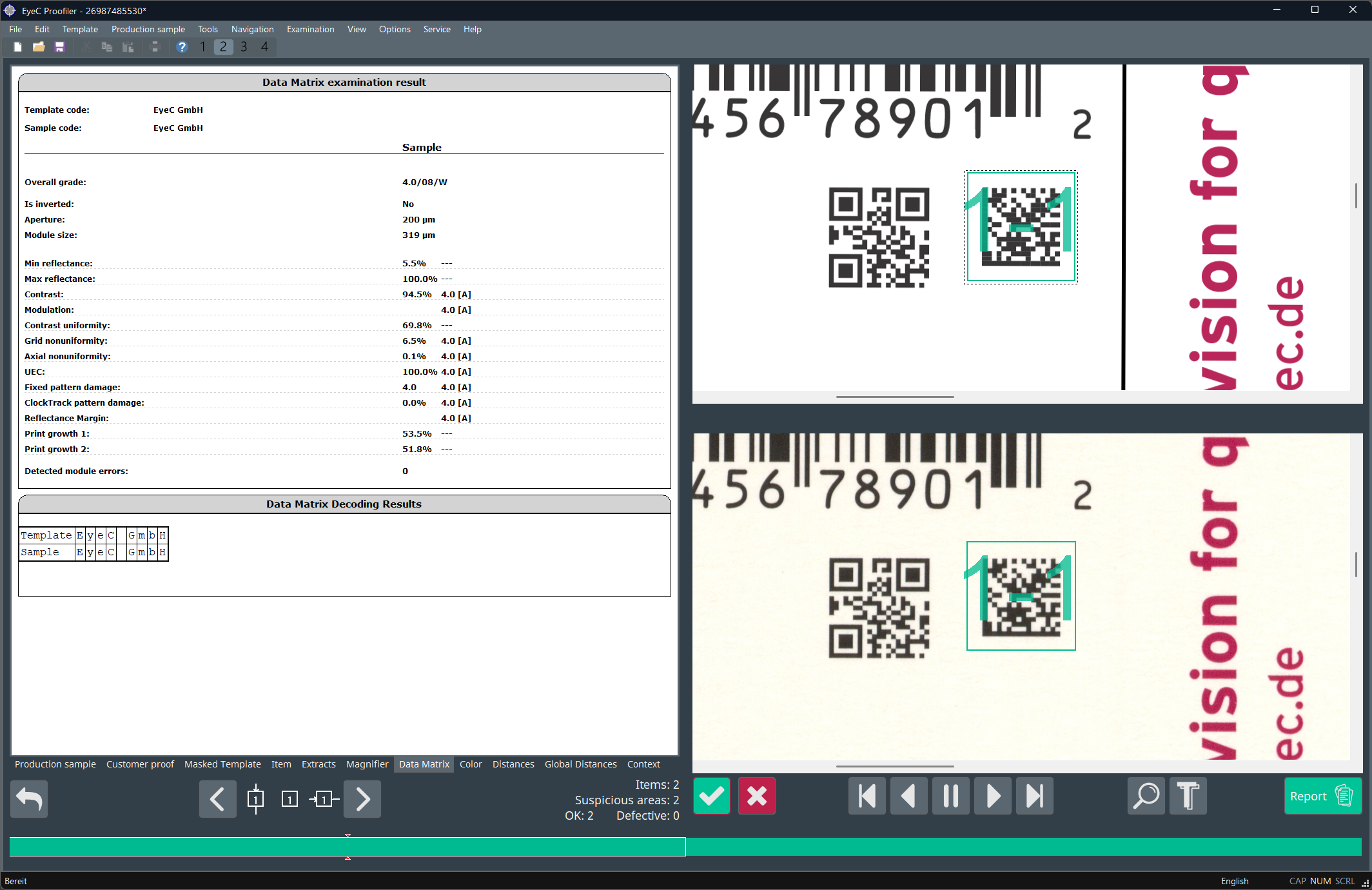Jump to the last item
This screenshot has width=1372, height=890.
pos(1035,796)
